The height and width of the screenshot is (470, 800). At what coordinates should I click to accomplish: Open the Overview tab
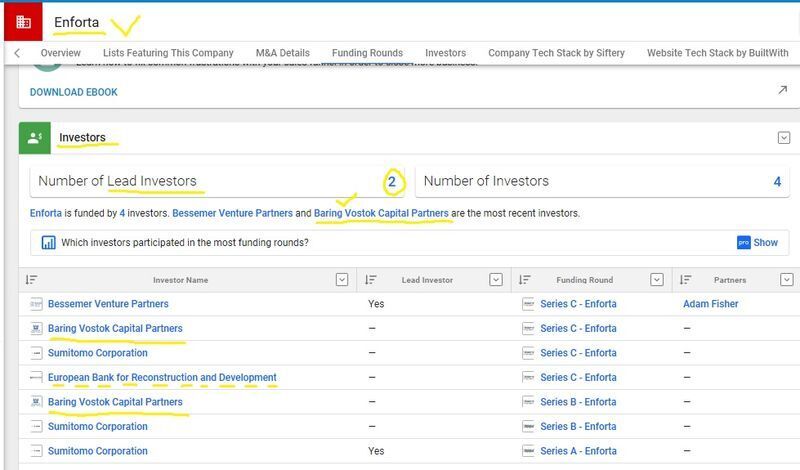pos(61,53)
